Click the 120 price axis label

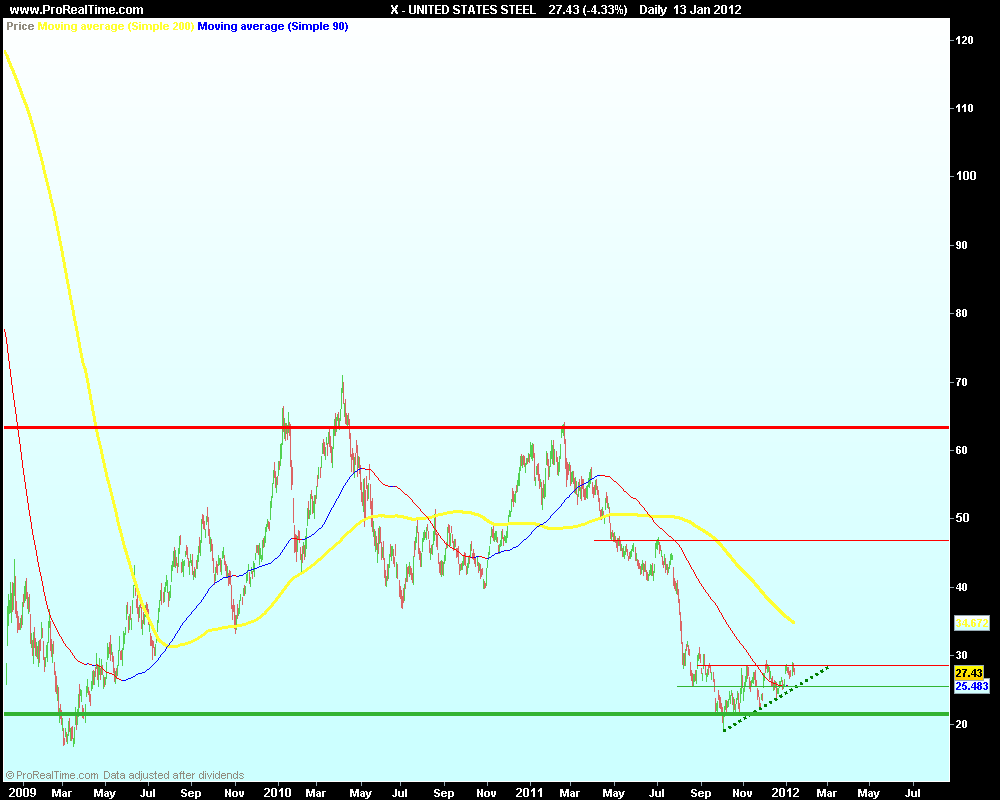point(964,40)
